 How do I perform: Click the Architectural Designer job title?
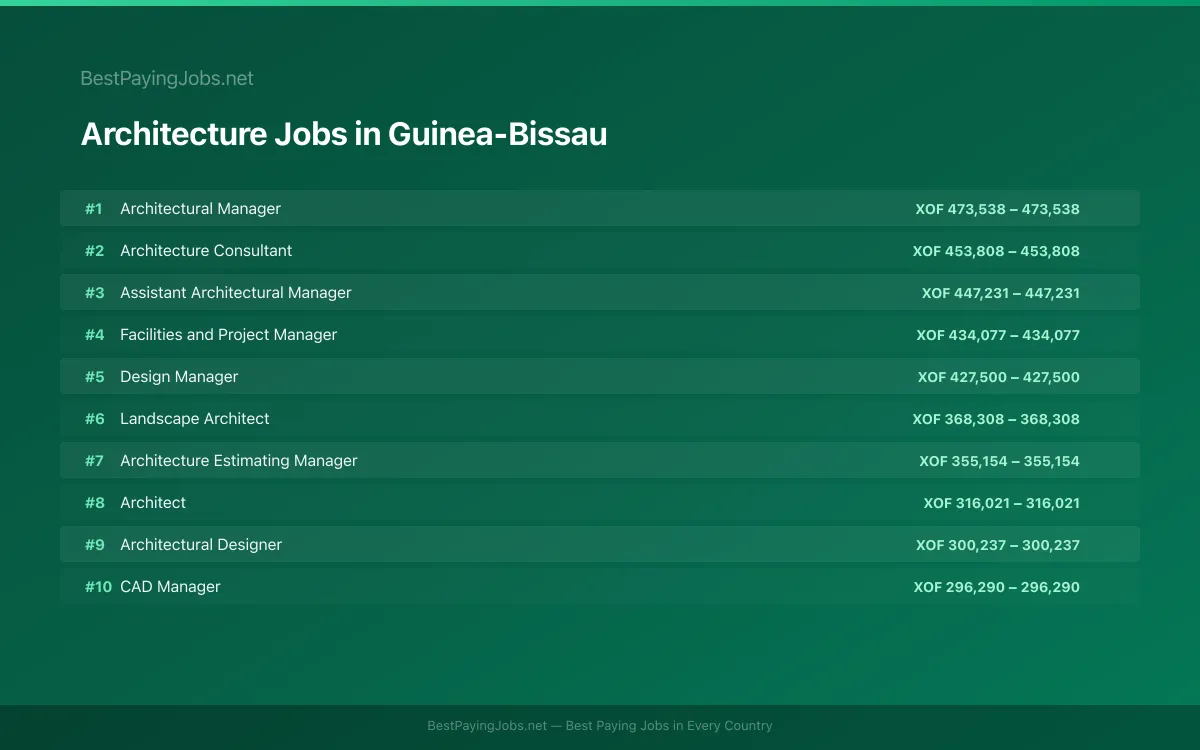point(201,544)
